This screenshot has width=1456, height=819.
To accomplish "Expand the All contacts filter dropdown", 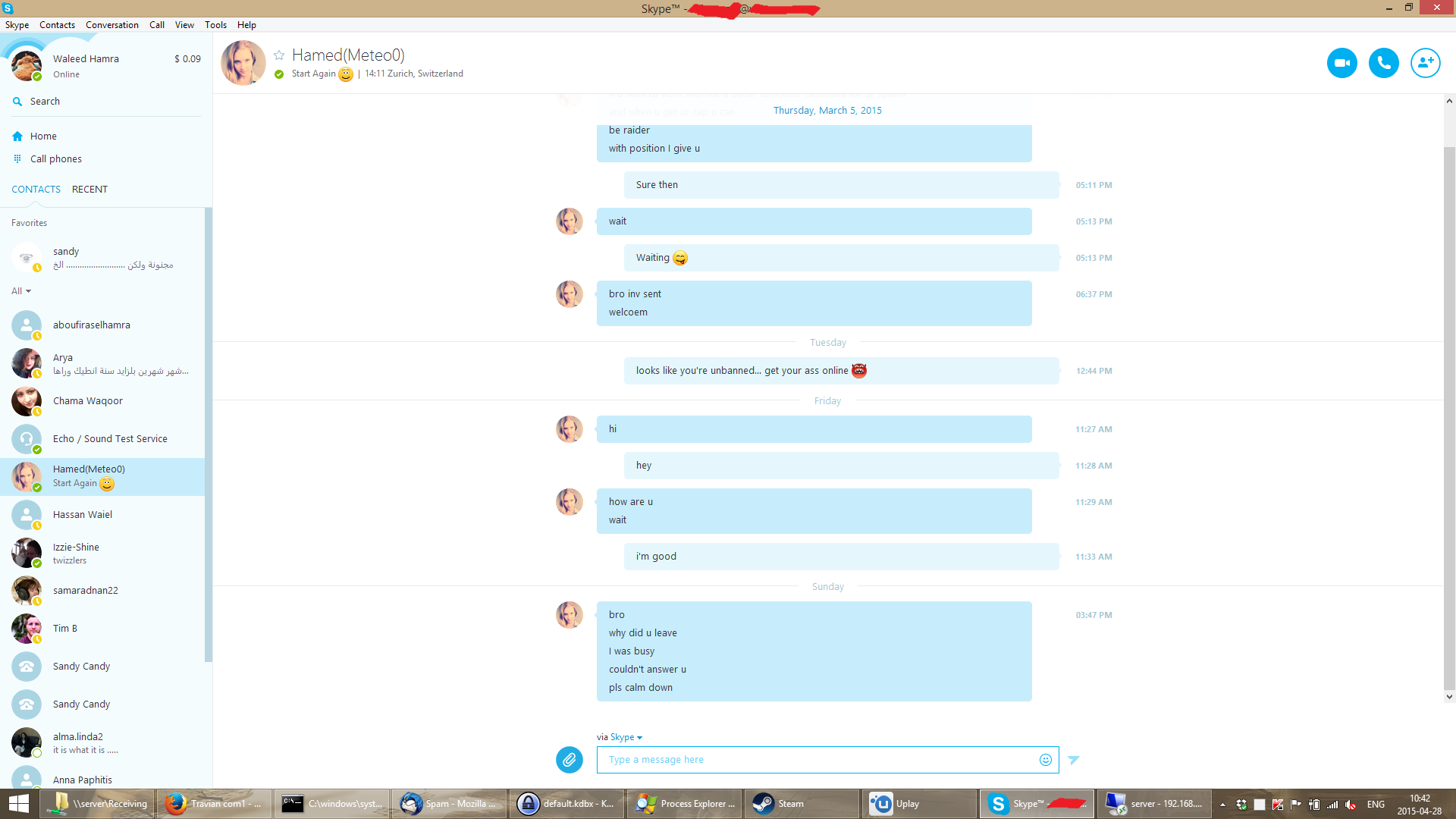I will coord(21,291).
